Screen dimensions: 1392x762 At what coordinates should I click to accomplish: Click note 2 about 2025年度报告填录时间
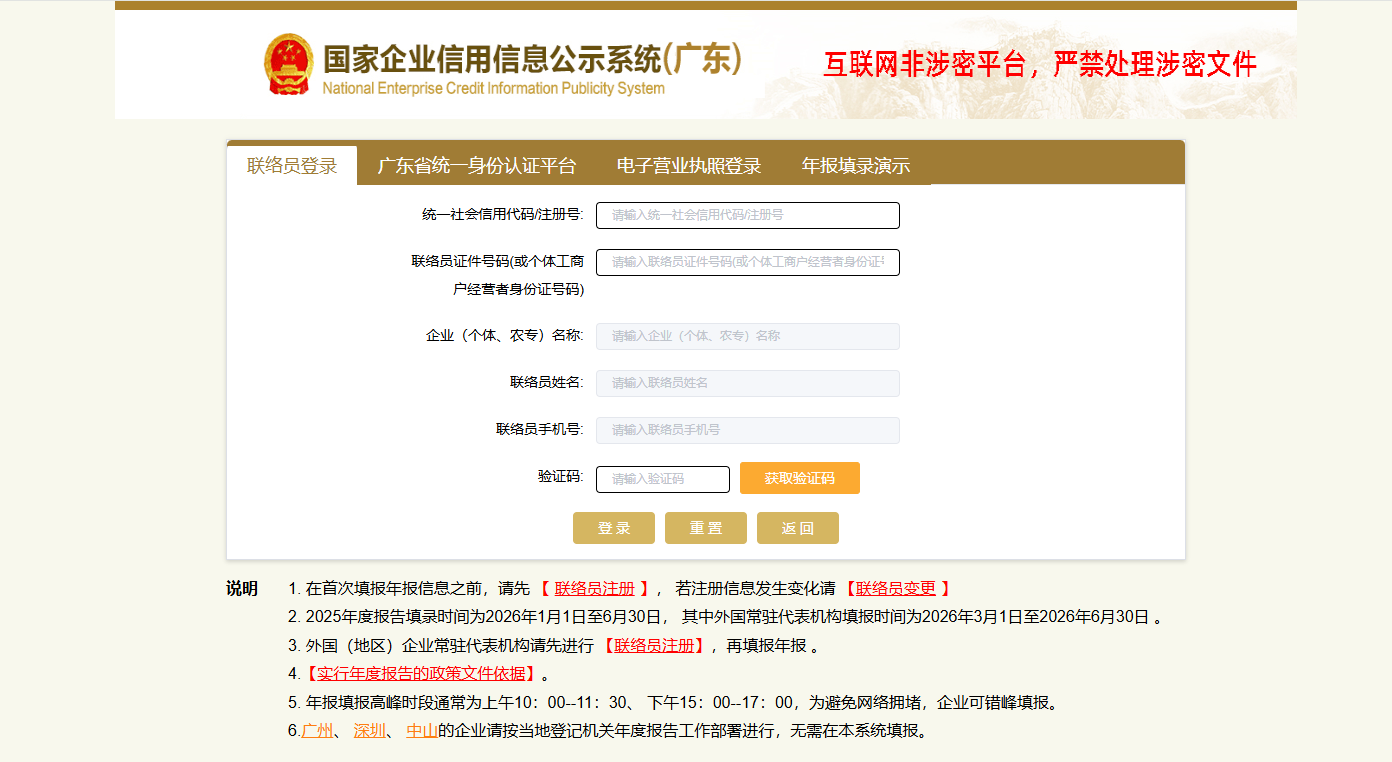(725, 616)
